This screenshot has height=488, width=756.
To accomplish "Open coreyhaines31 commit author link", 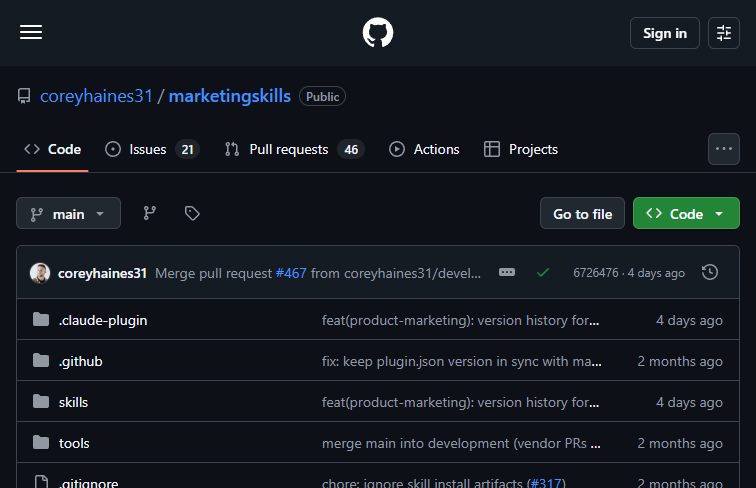I will point(102,273).
